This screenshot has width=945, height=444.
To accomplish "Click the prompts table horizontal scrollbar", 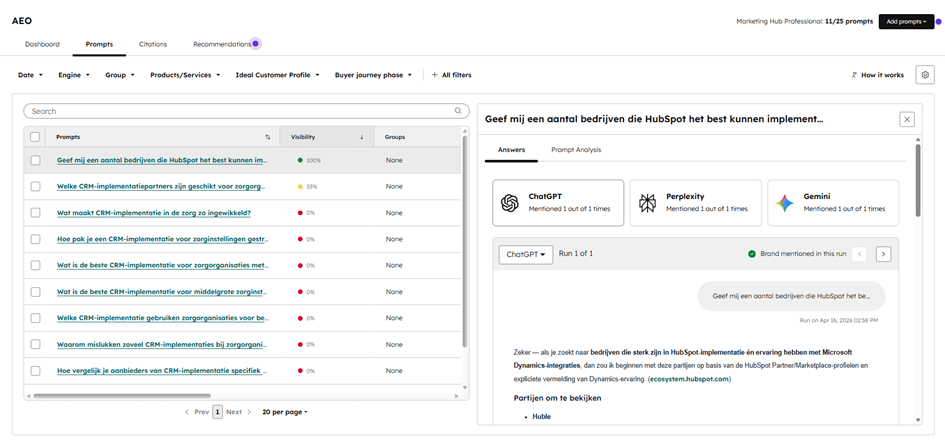I will [x=122, y=396].
